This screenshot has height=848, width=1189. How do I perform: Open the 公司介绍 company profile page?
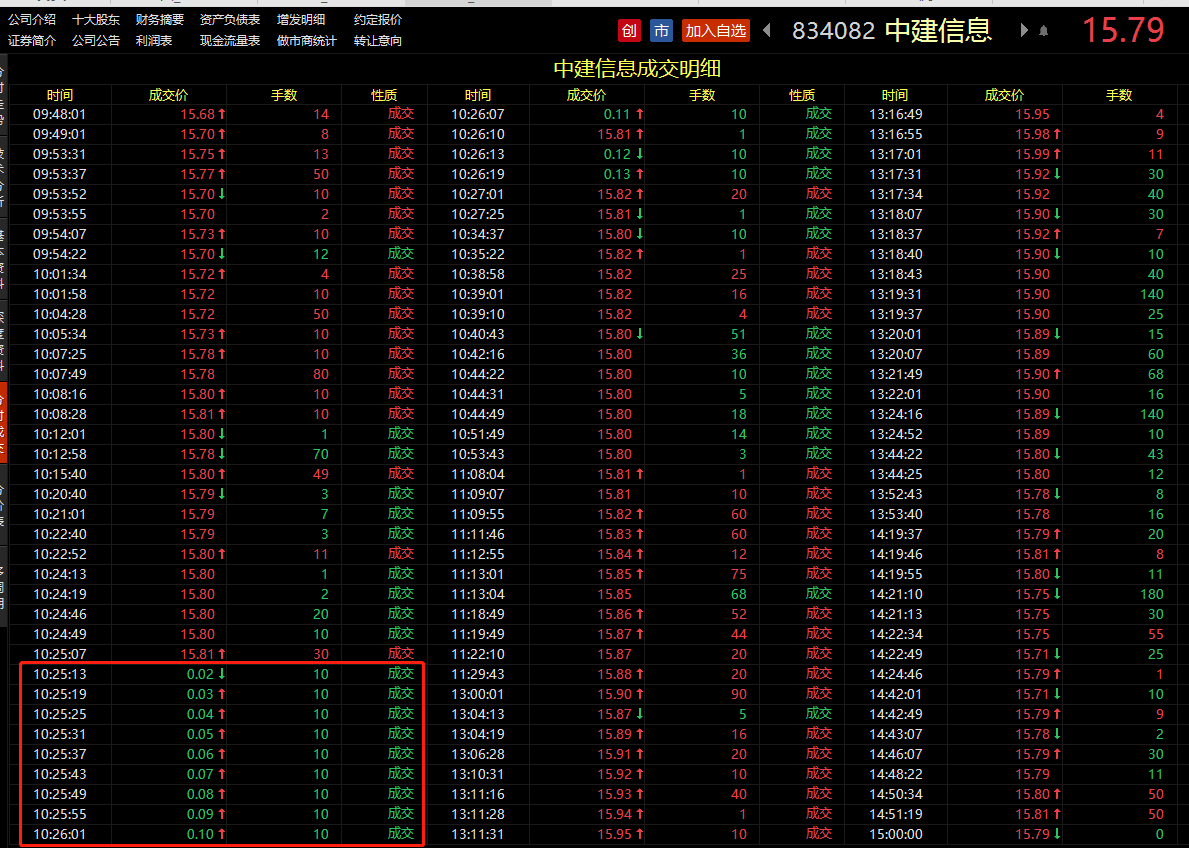(x=32, y=18)
